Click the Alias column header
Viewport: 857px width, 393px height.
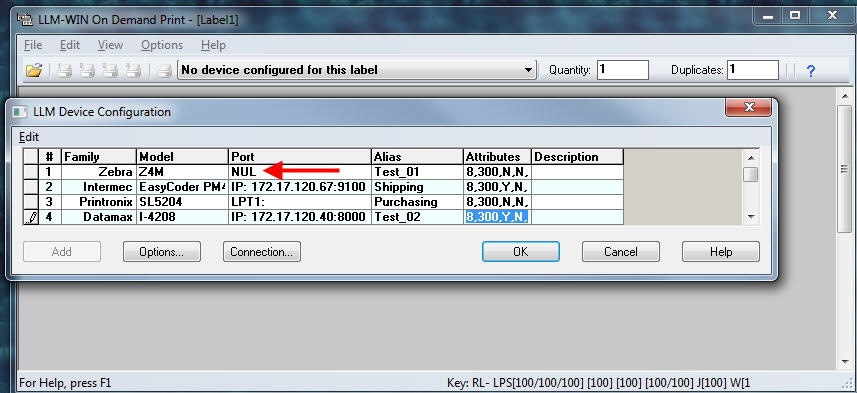418,157
